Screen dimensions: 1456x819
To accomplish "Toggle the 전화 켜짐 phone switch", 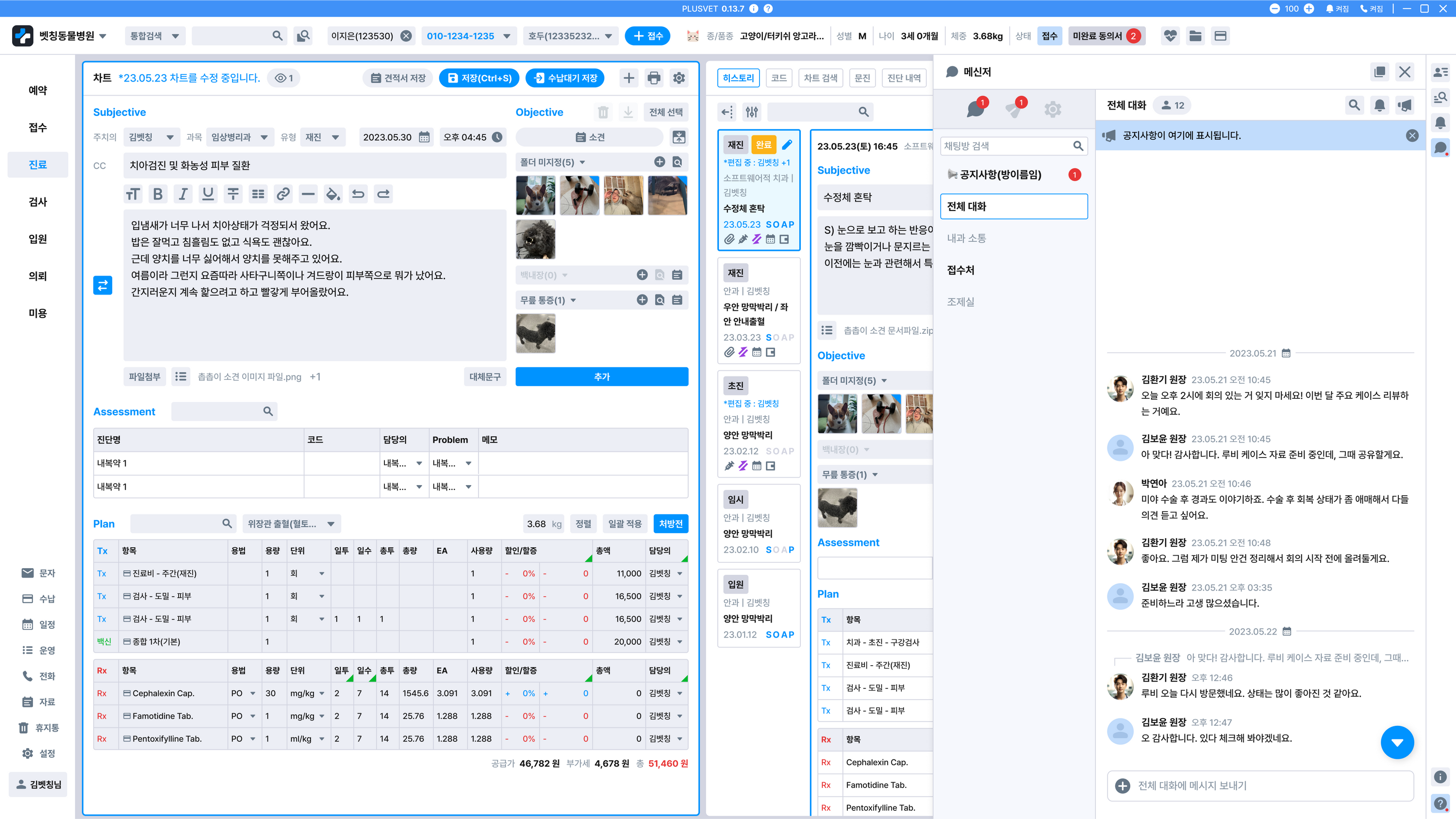I will [x=1371, y=8].
